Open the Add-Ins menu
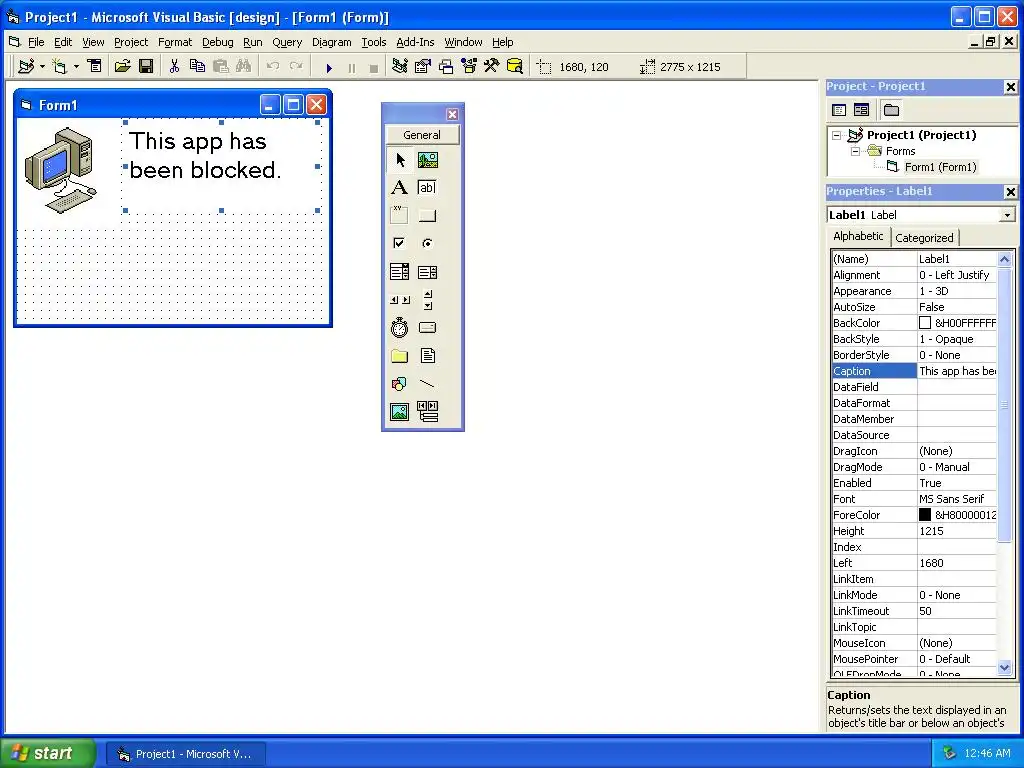This screenshot has width=1024, height=768. 415,42
